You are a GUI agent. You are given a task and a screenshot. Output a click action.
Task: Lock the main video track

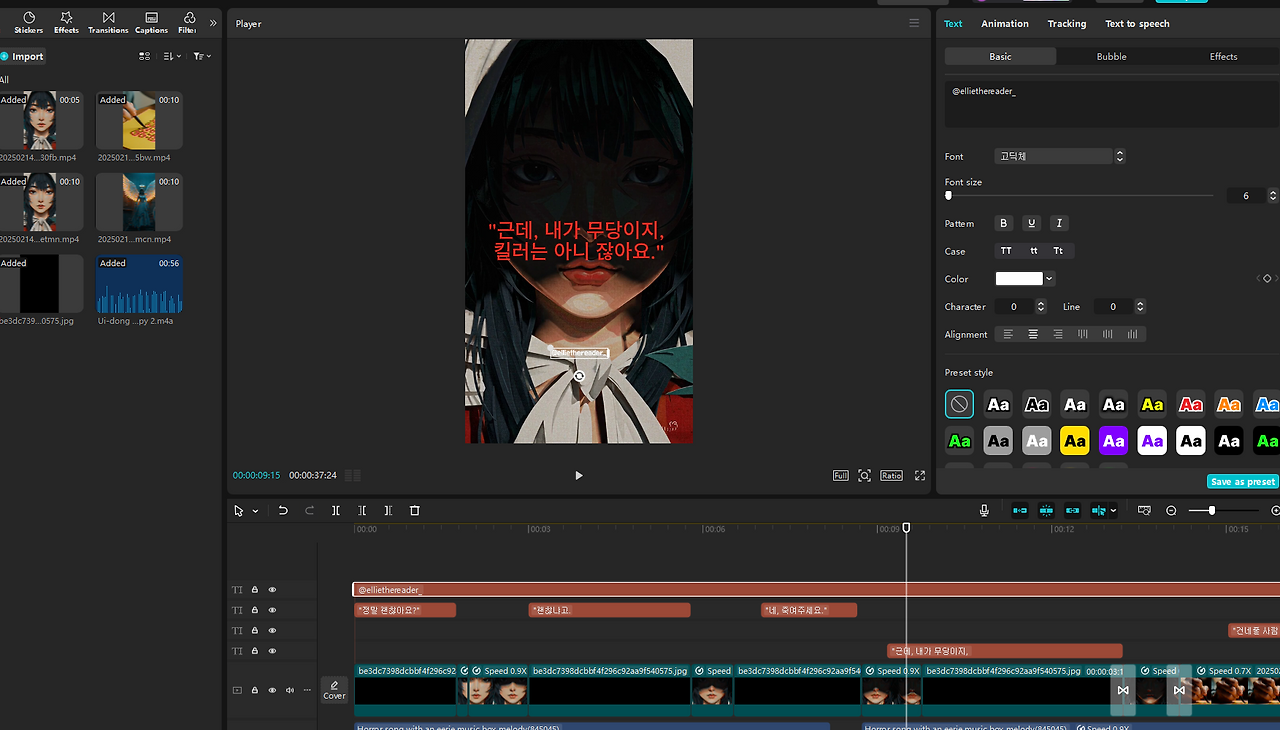(254, 690)
